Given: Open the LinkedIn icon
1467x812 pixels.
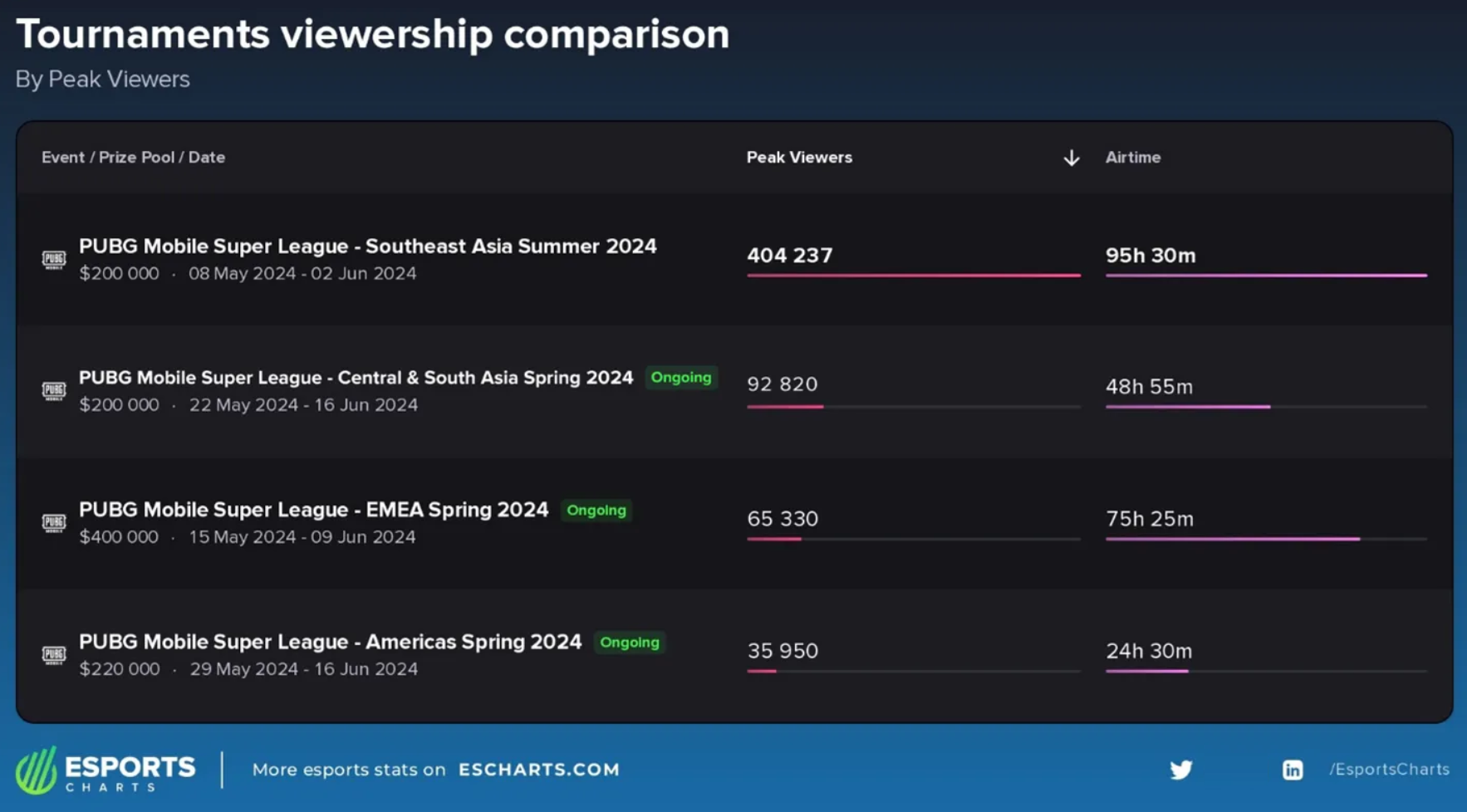Looking at the screenshot, I should (x=1293, y=770).
